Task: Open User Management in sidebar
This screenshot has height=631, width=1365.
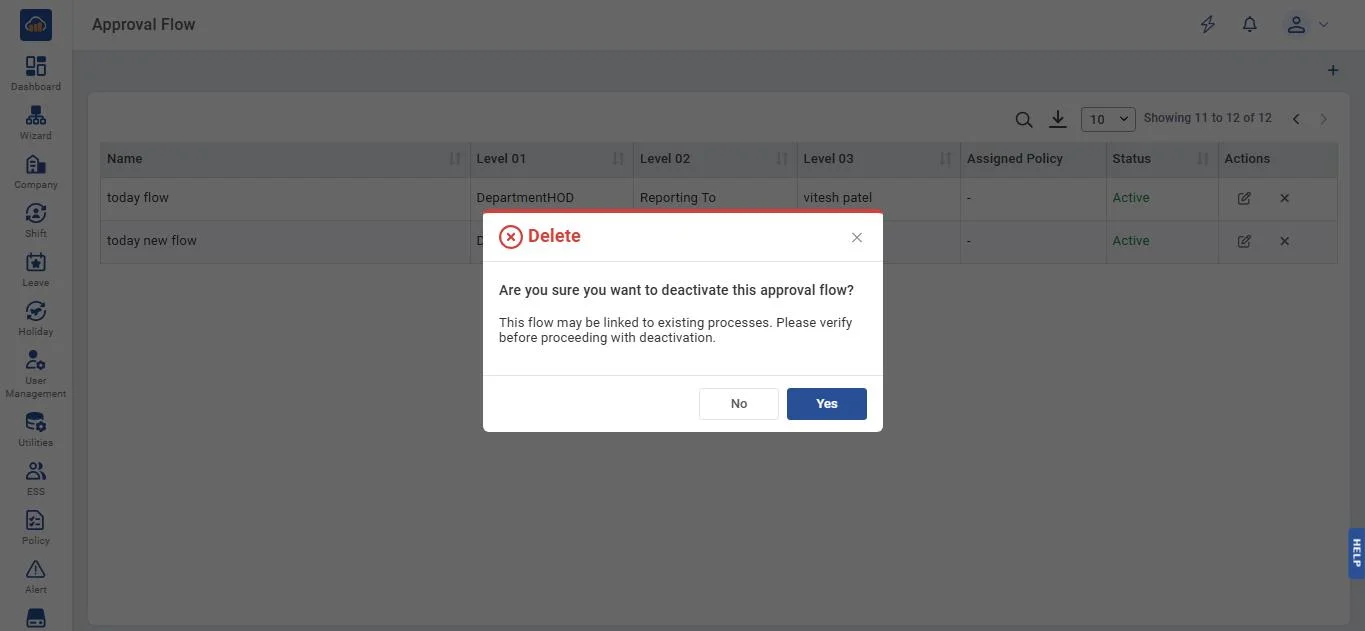Action: (x=36, y=373)
